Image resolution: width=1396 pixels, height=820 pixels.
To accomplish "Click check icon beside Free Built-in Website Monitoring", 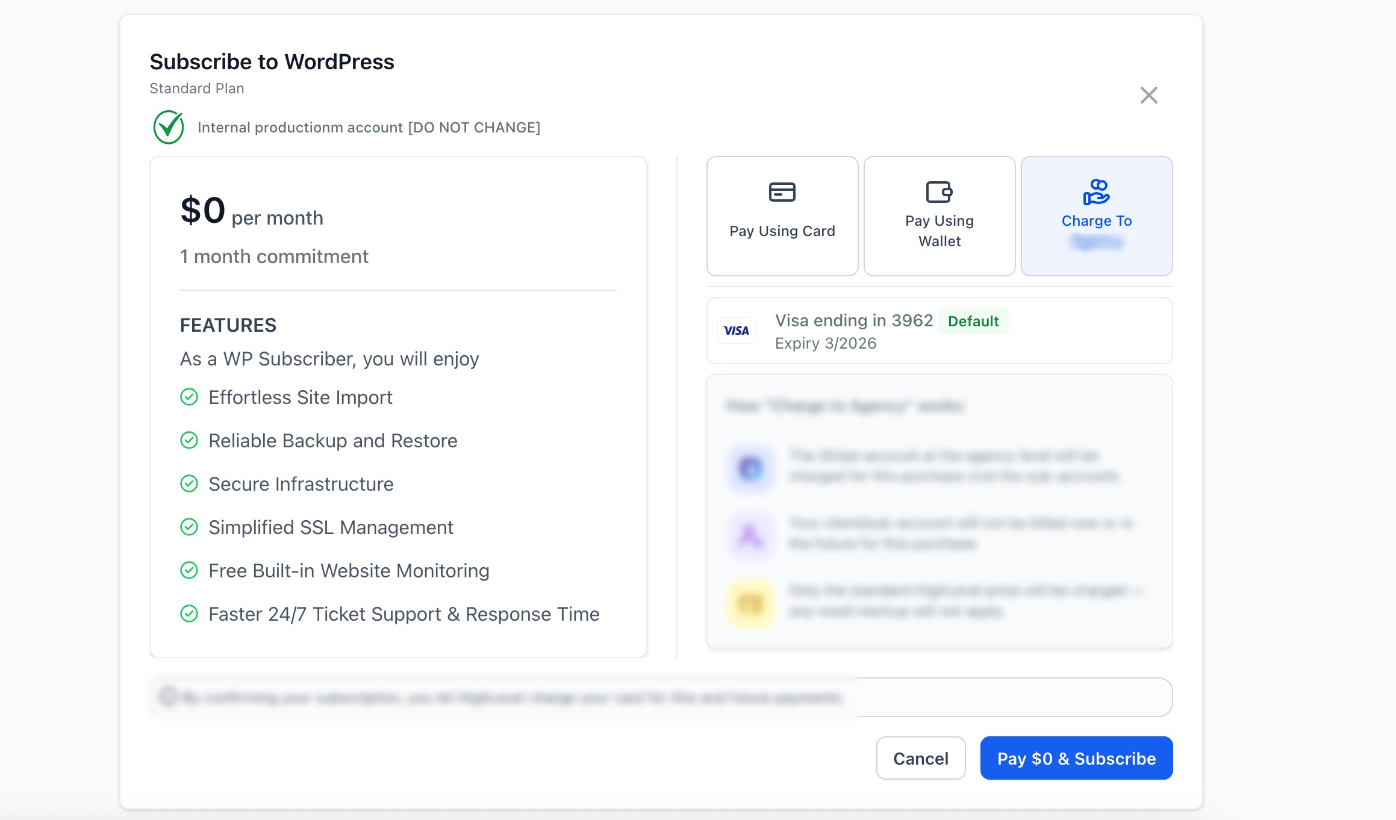I will click(x=189, y=570).
